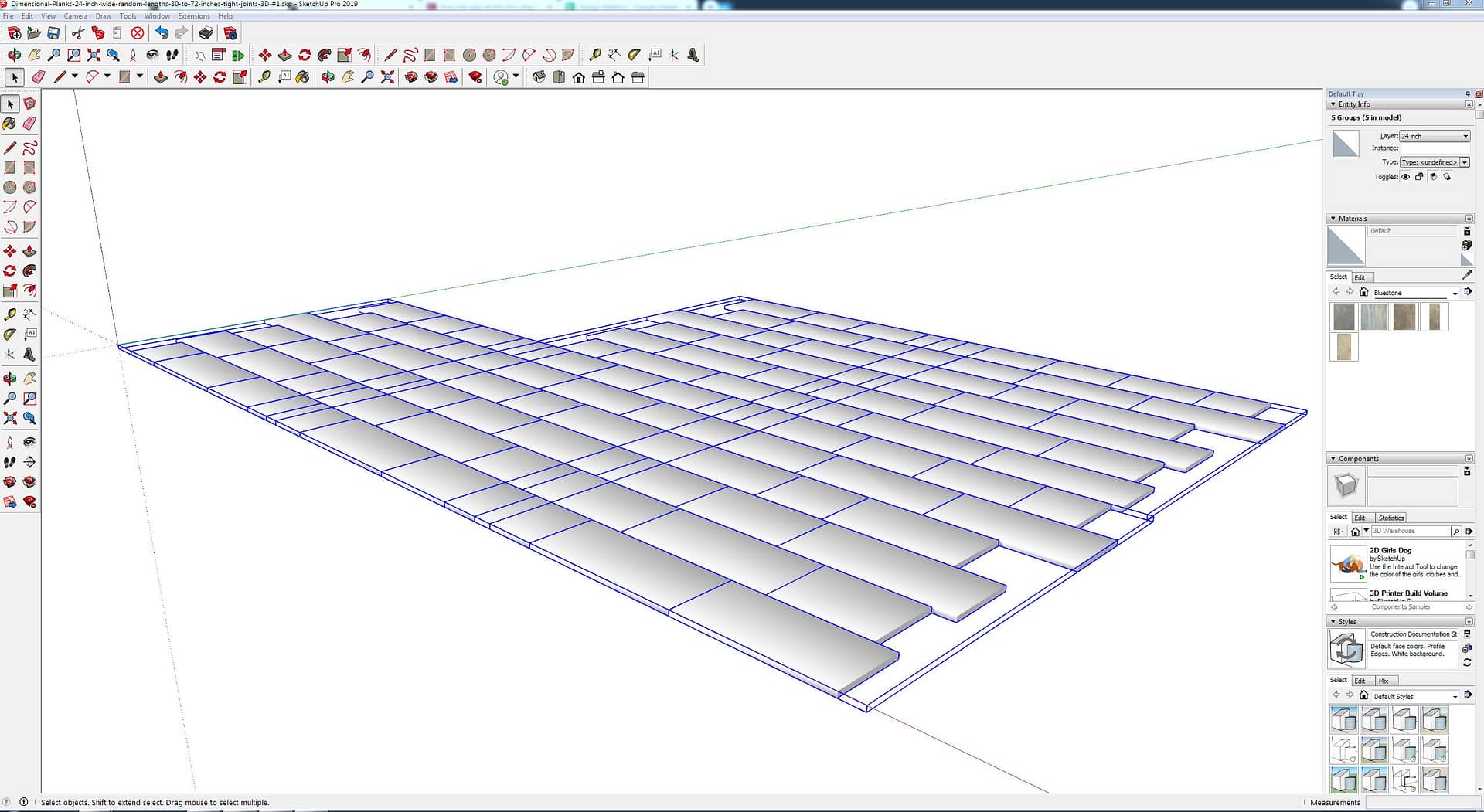The width and height of the screenshot is (1484, 812).
Task: Open the Layer dropdown showing 24 inch
Action: tap(1435, 136)
